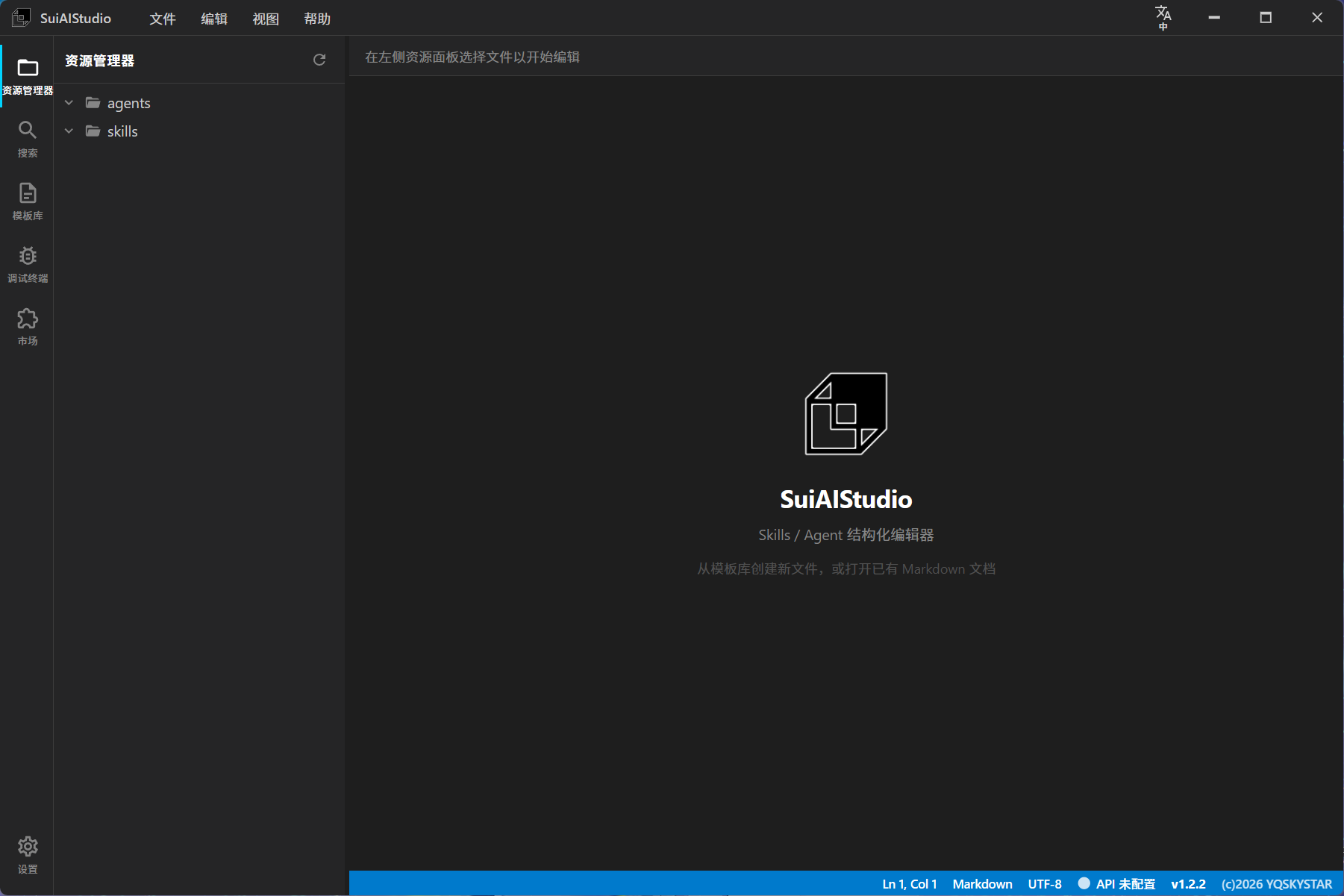
Task: Open Settings (设置) gear icon
Action: 28,855
